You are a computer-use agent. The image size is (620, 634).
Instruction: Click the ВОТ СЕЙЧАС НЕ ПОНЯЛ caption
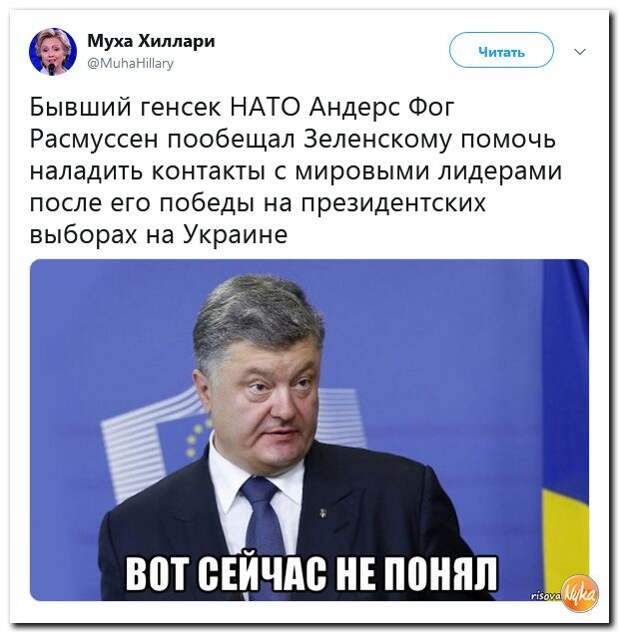[x=311, y=574]
